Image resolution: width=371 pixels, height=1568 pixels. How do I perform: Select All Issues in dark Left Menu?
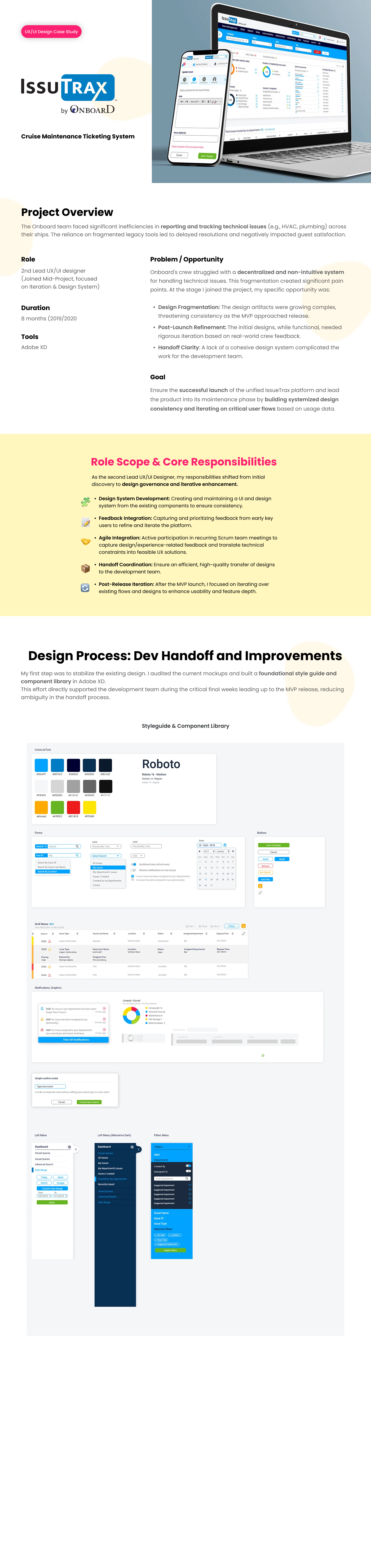point(103,1158)
